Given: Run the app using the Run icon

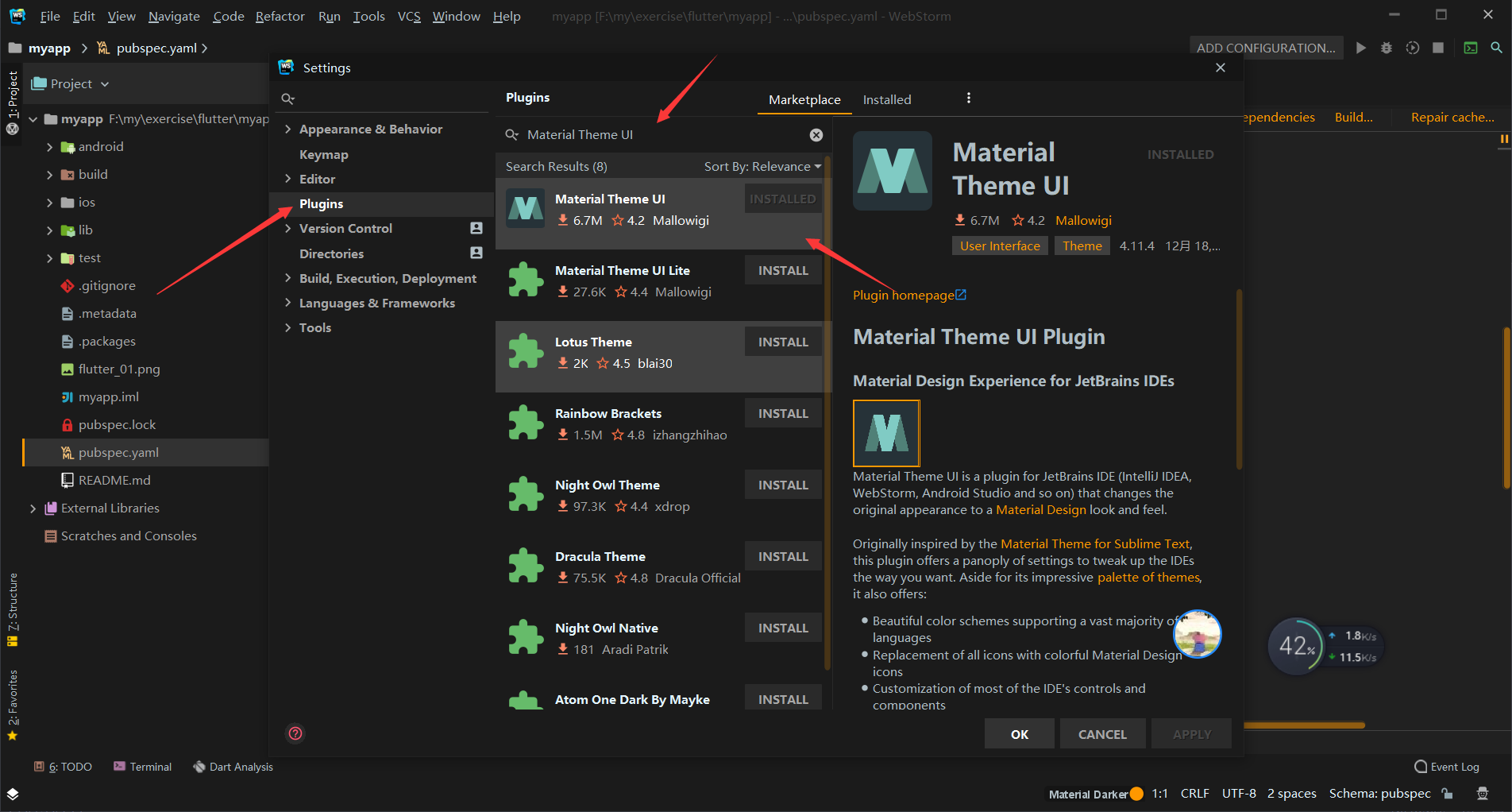Looking at the screenshot, I should [1361, 48].
